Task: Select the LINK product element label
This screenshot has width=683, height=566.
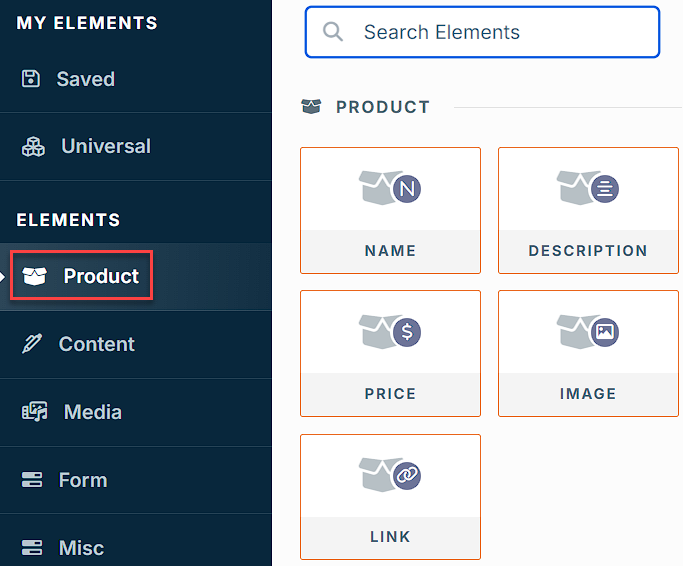Action: pyautogui.click(x=390, y=537)
